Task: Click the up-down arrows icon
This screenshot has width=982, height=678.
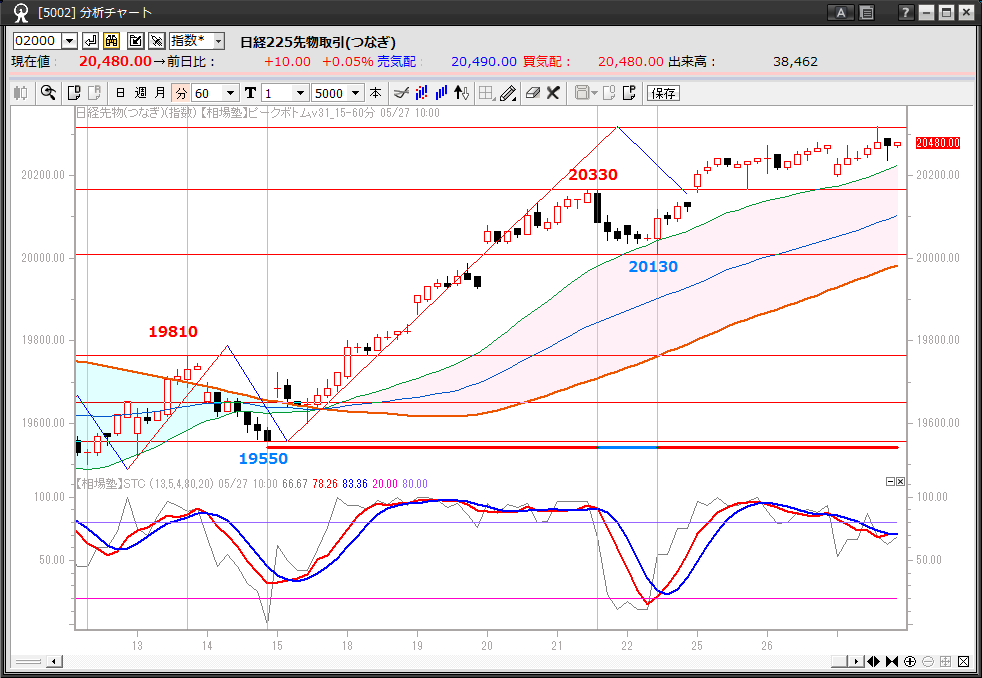Action: tap(461, 93)
